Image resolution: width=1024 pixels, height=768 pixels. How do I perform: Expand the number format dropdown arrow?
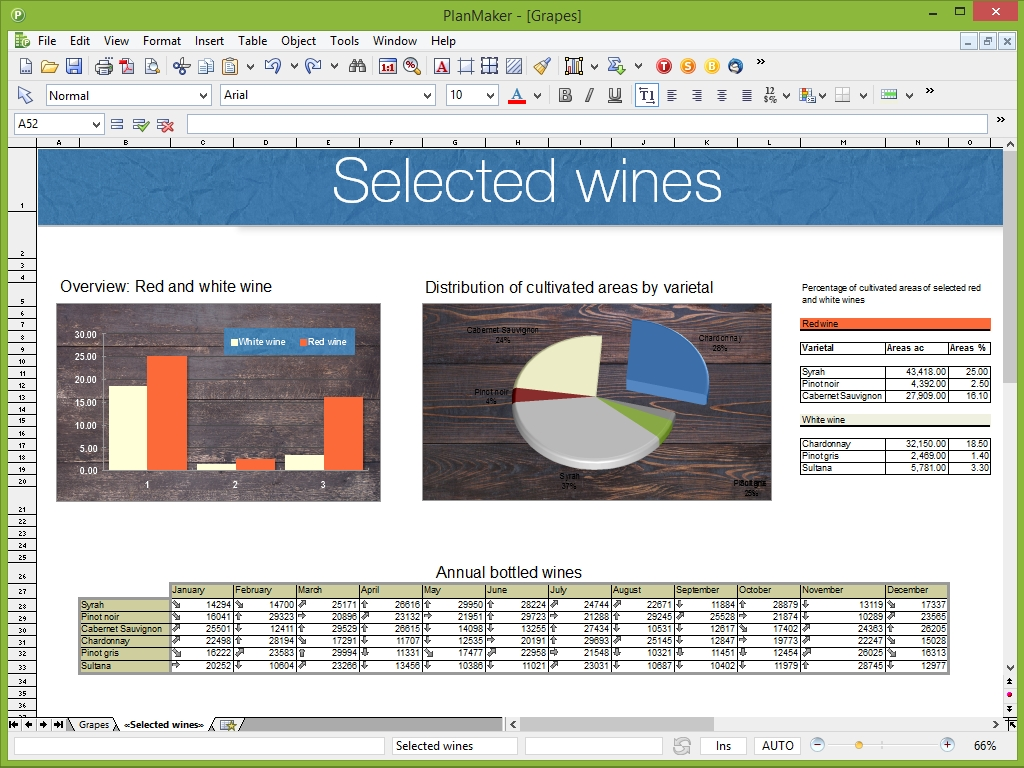786,96
